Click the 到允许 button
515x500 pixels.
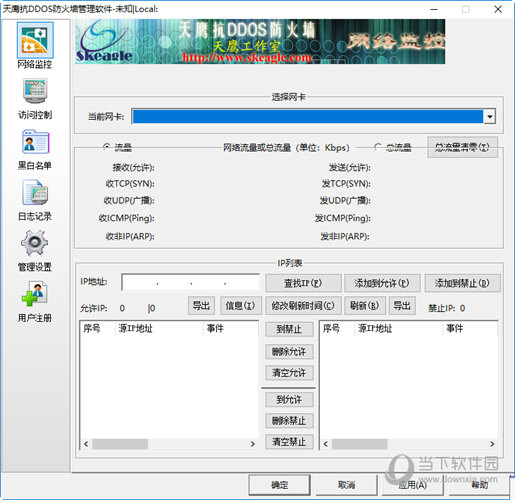(x=289, y=399)
